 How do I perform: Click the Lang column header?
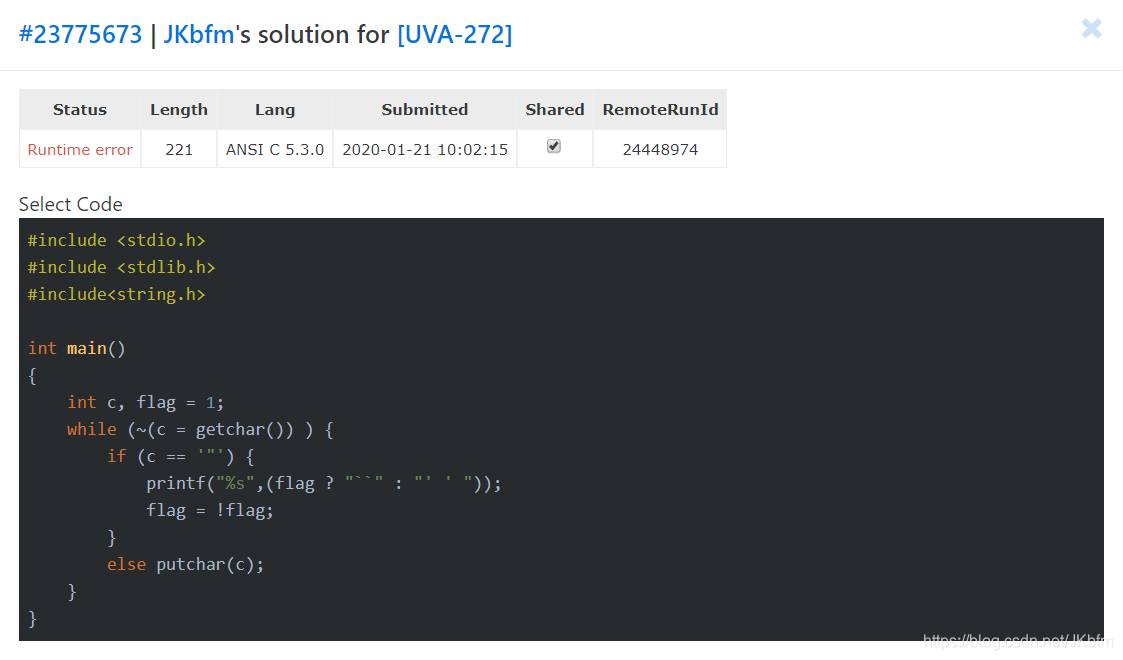(275, 110)
